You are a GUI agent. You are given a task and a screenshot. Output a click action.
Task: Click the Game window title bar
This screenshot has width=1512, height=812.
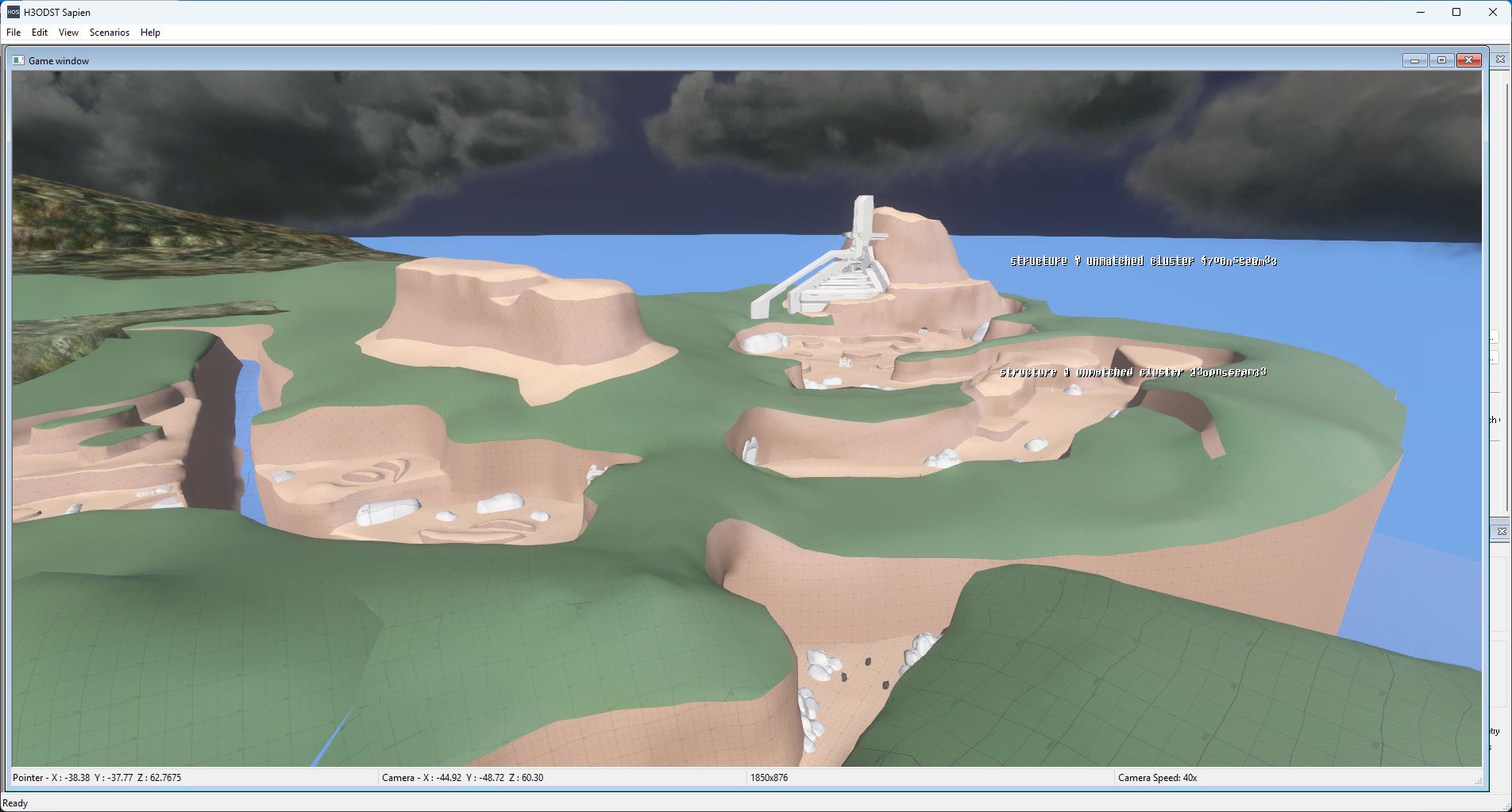(x=715, y=60)
